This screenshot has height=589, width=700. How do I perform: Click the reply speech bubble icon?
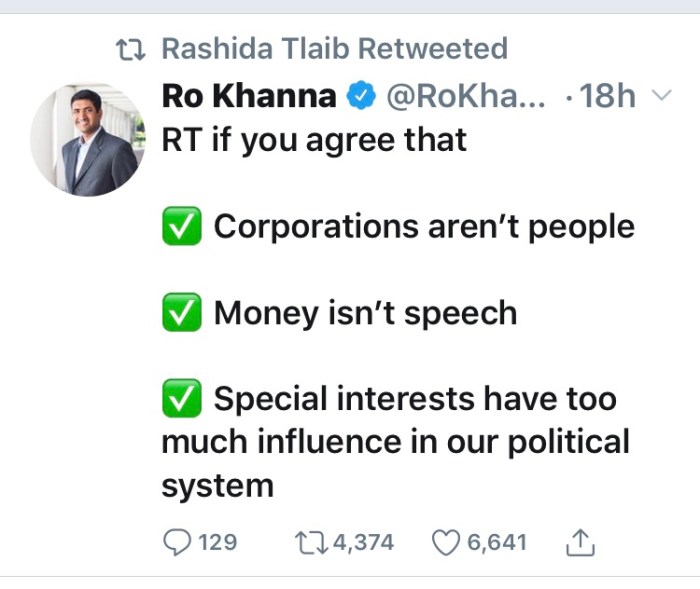(x=177, y=542)
